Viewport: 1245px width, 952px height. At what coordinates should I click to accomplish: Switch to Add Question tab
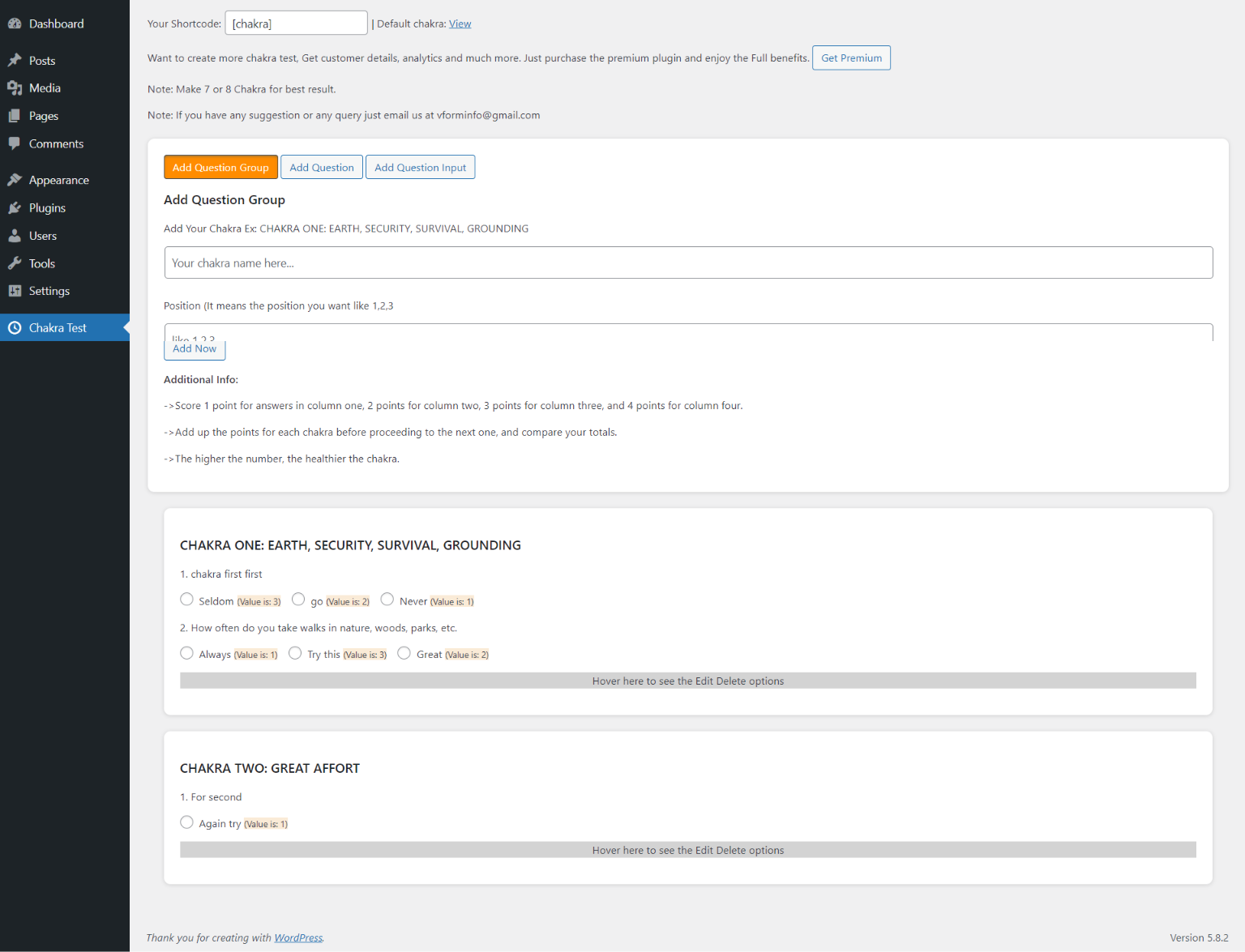tap(322, 167)
